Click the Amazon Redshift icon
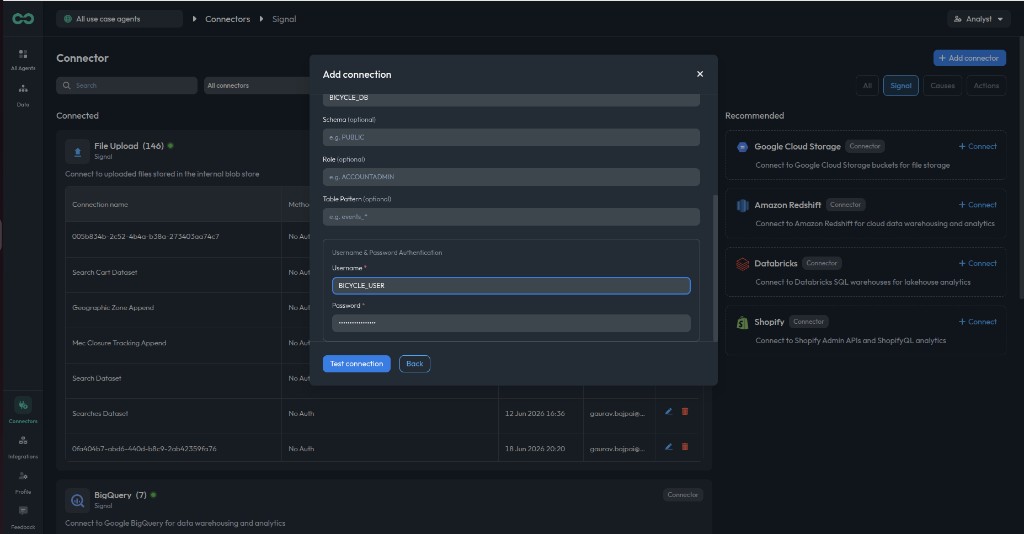The image size is (1024, 534). (742, 206)
